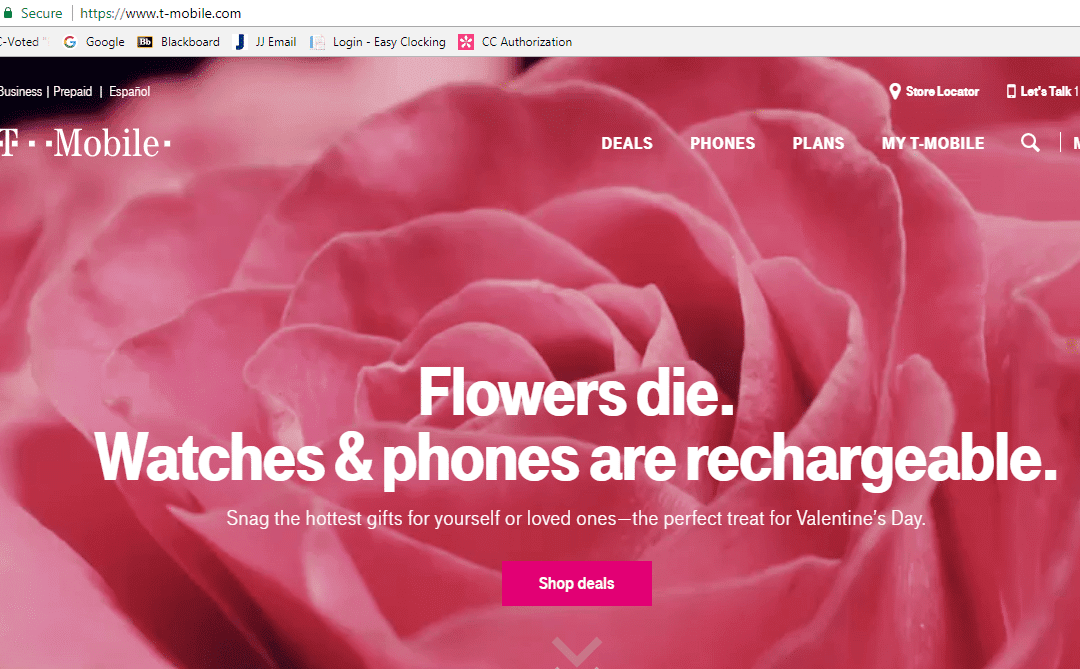Select the Google bookmark icon
Viewport: 1080px width, 669px height.
[69, 42]
